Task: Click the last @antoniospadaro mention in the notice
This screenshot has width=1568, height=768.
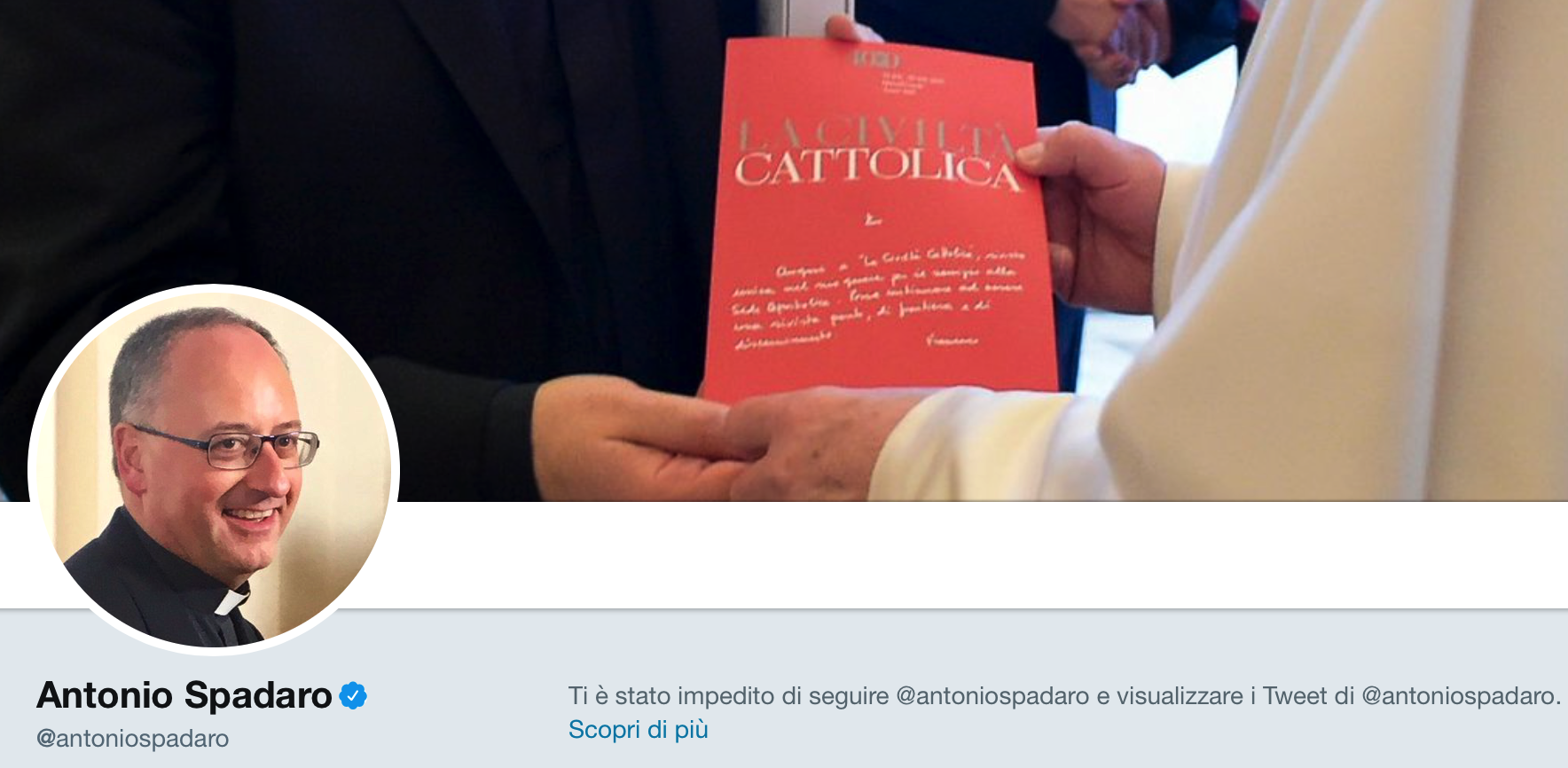Action: tap(1458, 696)
